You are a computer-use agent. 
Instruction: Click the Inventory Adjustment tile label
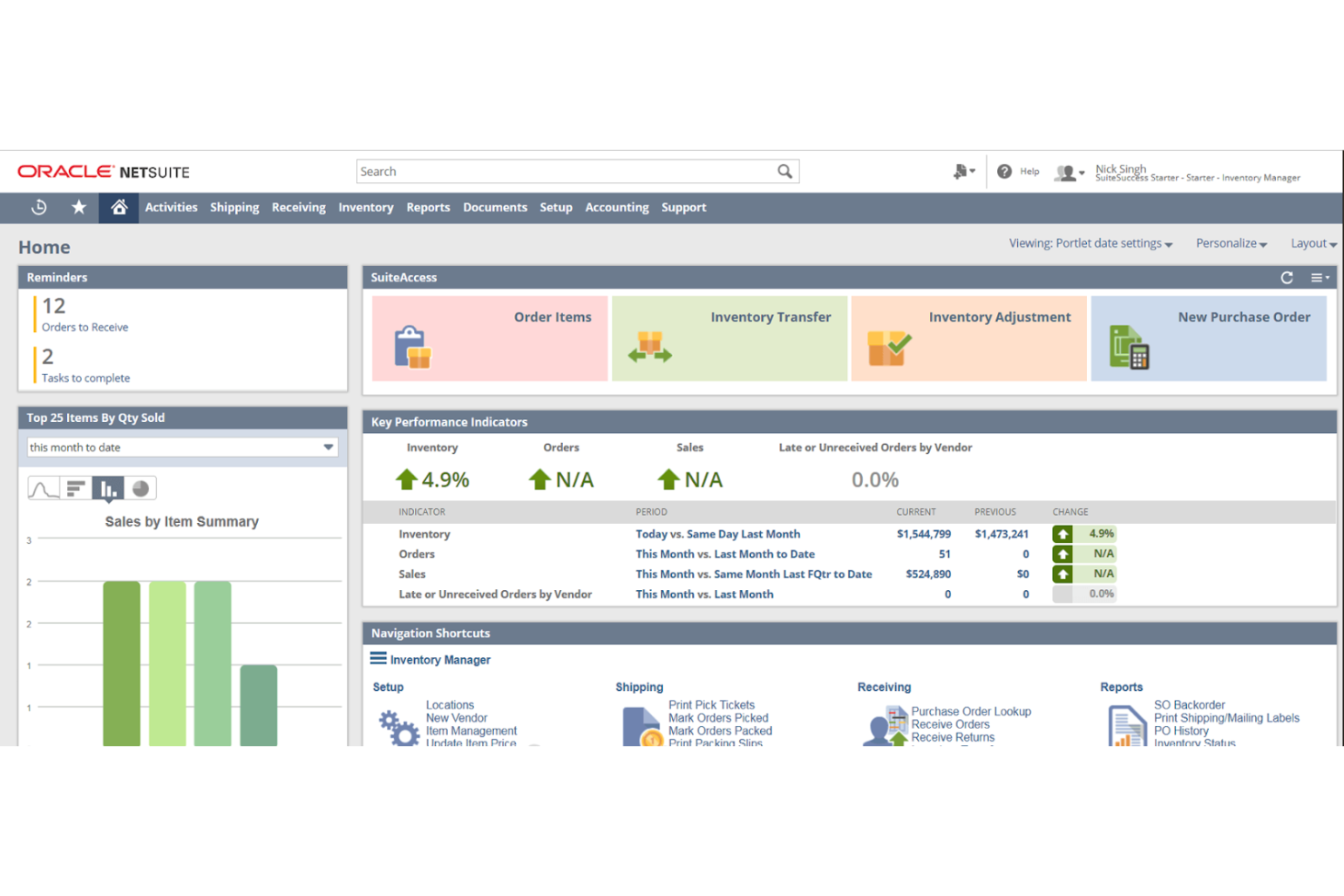coord(1000,317)
